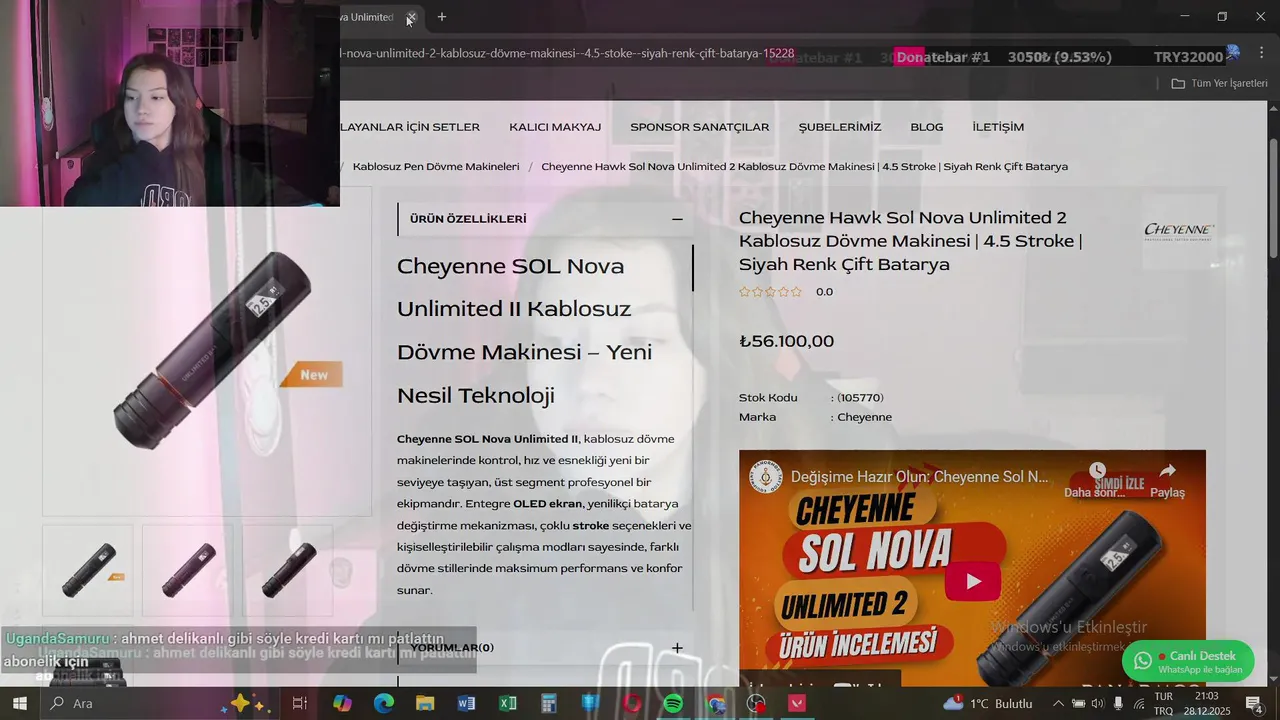Image resolution: width=1280 pixels, height=720 pixels.
Task: Click the product price ₺56.100,00
Action: (786, 341)
